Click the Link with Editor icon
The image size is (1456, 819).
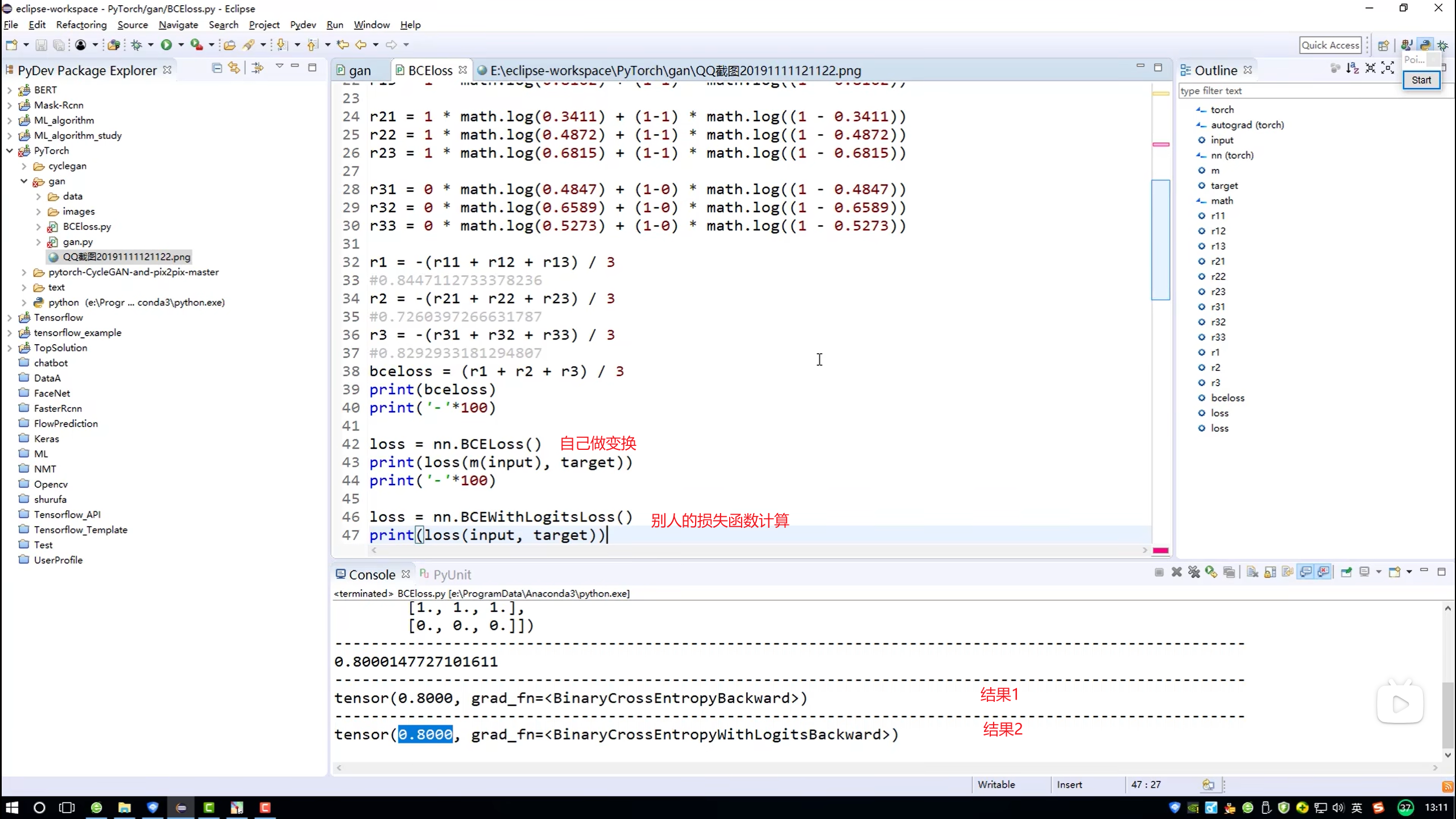pos(234,68)
